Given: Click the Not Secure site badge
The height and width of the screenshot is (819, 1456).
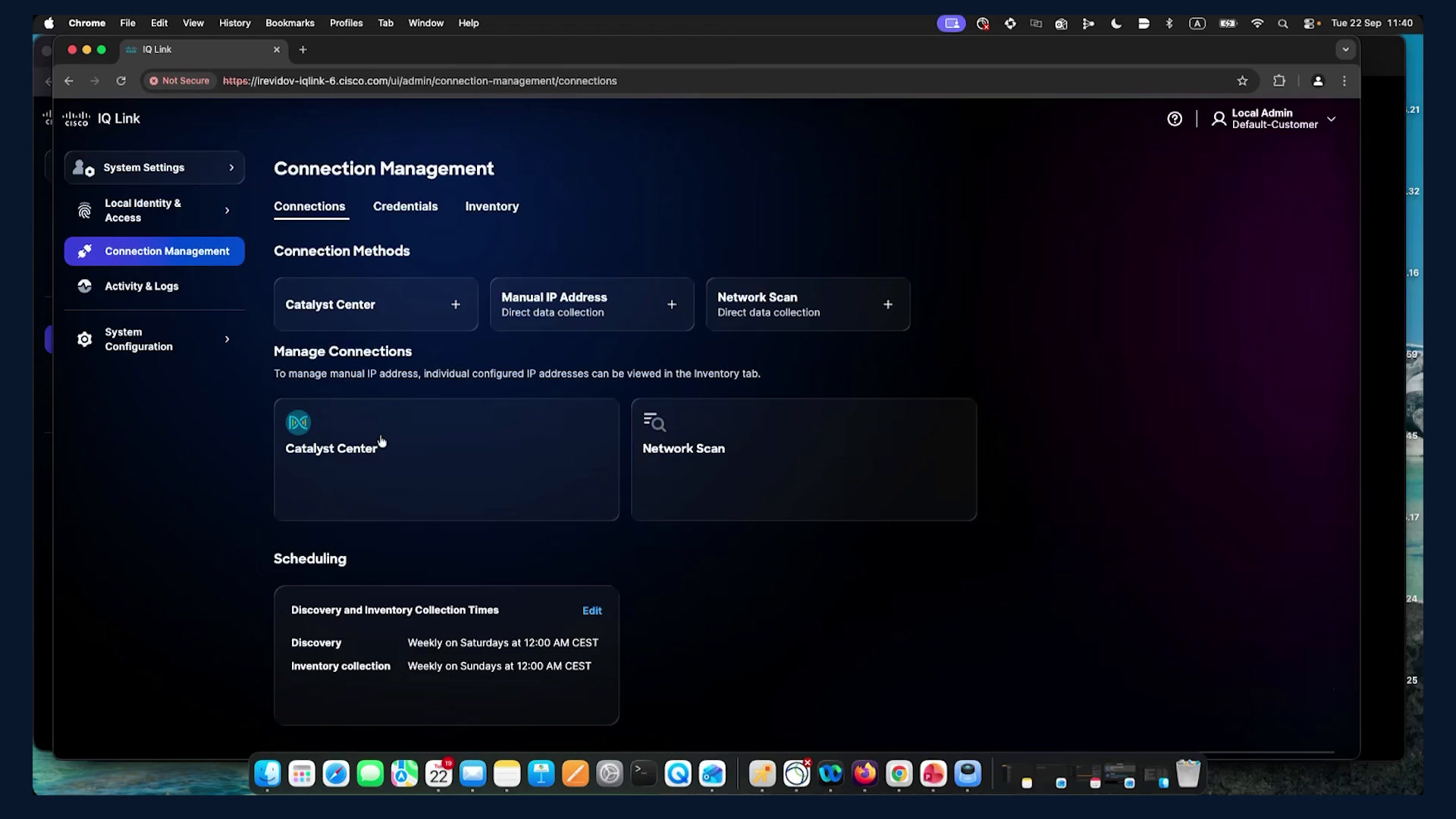Looking at the screenshot, I should pos(179,80).
